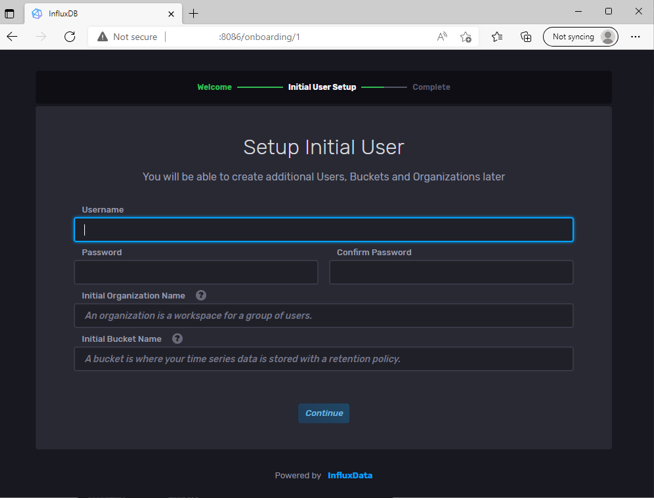Viewport: 654px width, 500px height.
Task: Open the Collections icon in the toolbar
Action: (x=526, y=37)
